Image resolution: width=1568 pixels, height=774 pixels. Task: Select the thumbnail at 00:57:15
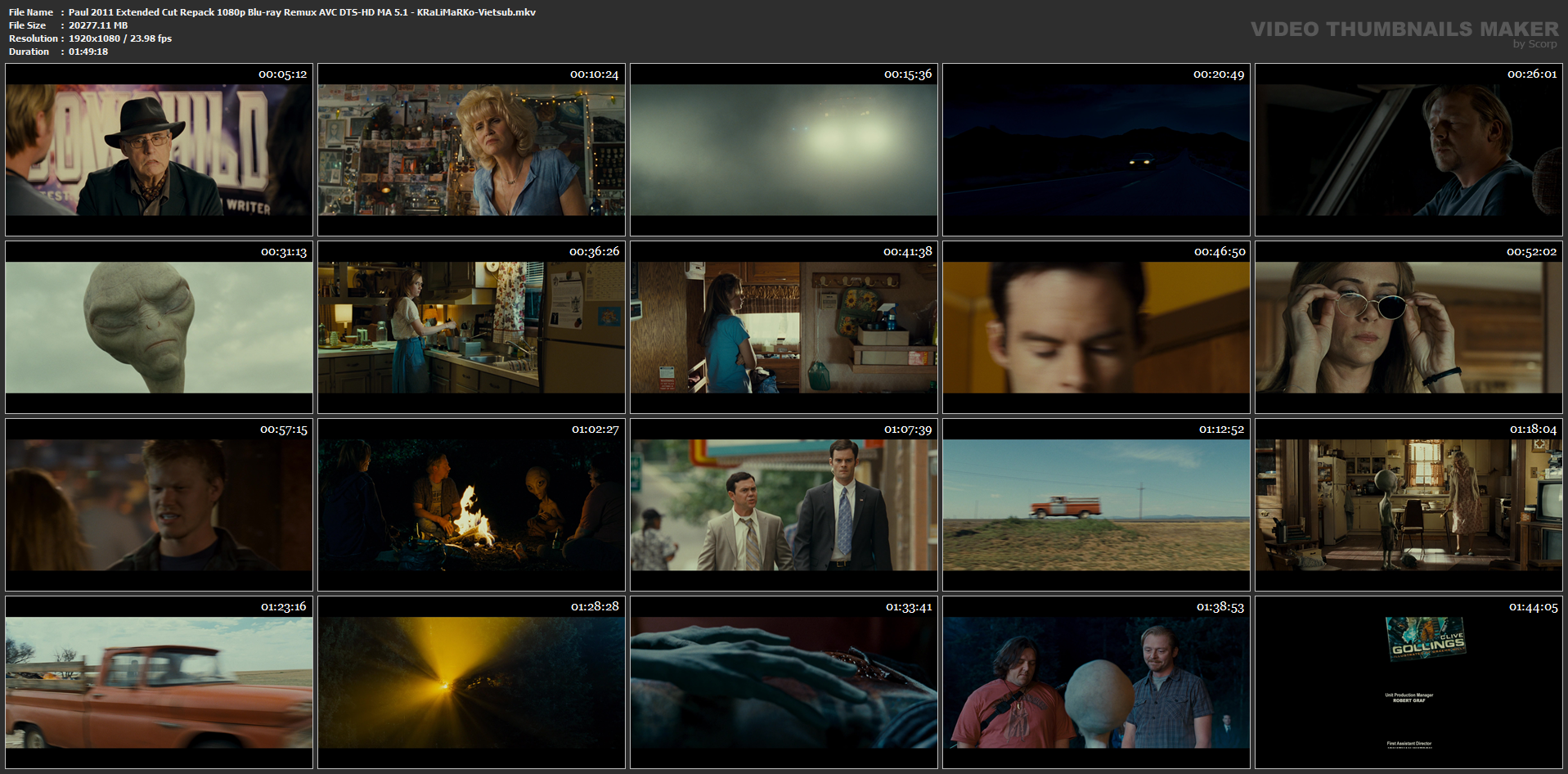[x=159, y=505]
